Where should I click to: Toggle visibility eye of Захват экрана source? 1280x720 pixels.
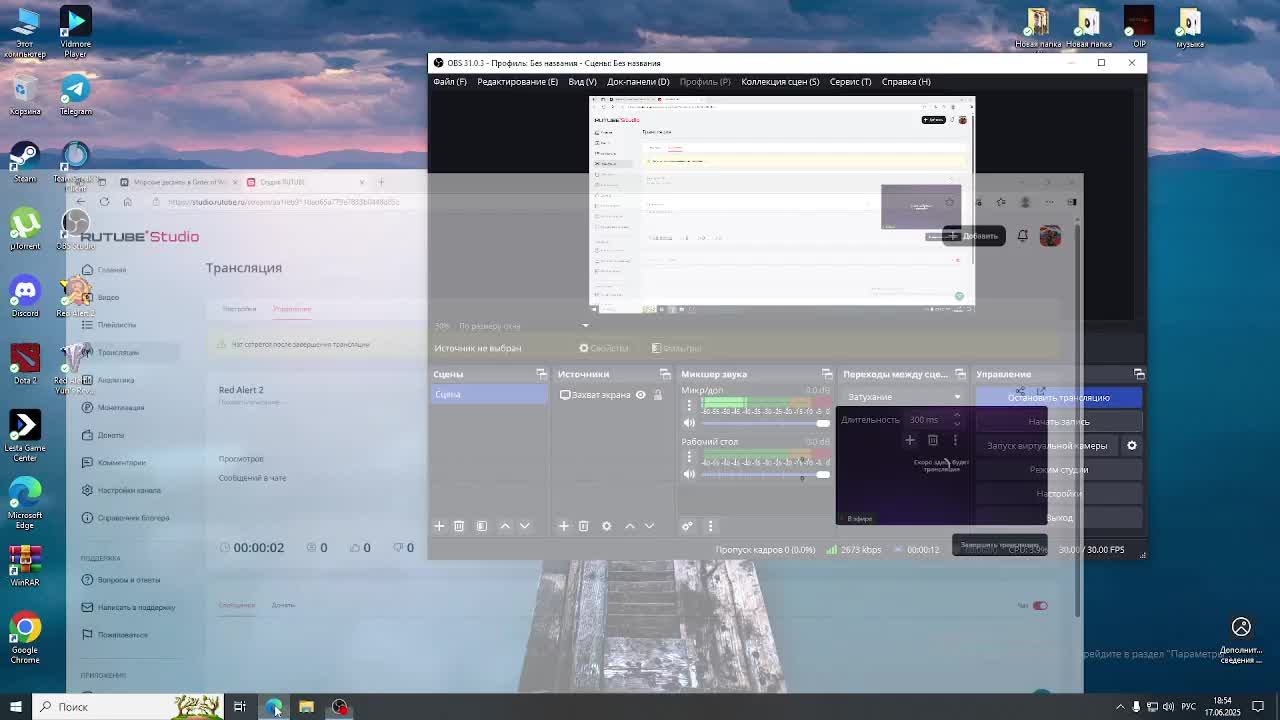click(641, 395)
